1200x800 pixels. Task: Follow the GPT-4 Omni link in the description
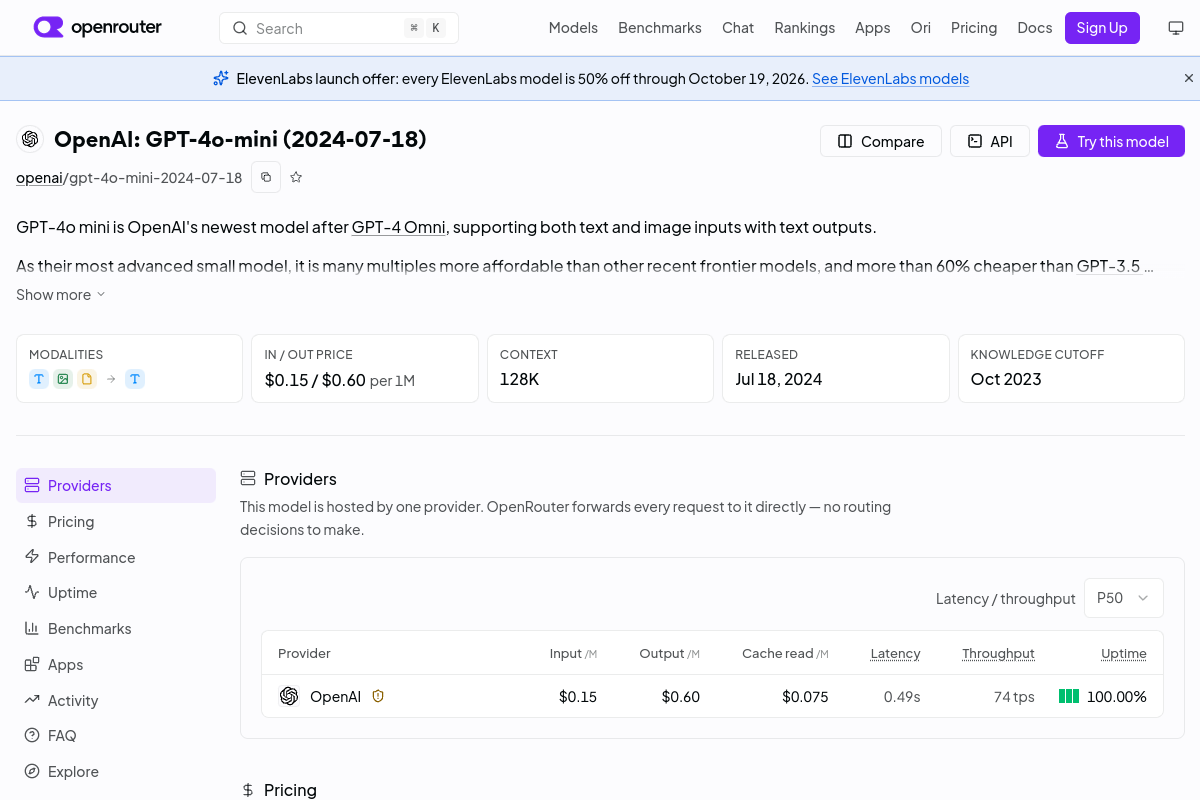point(400,227)
